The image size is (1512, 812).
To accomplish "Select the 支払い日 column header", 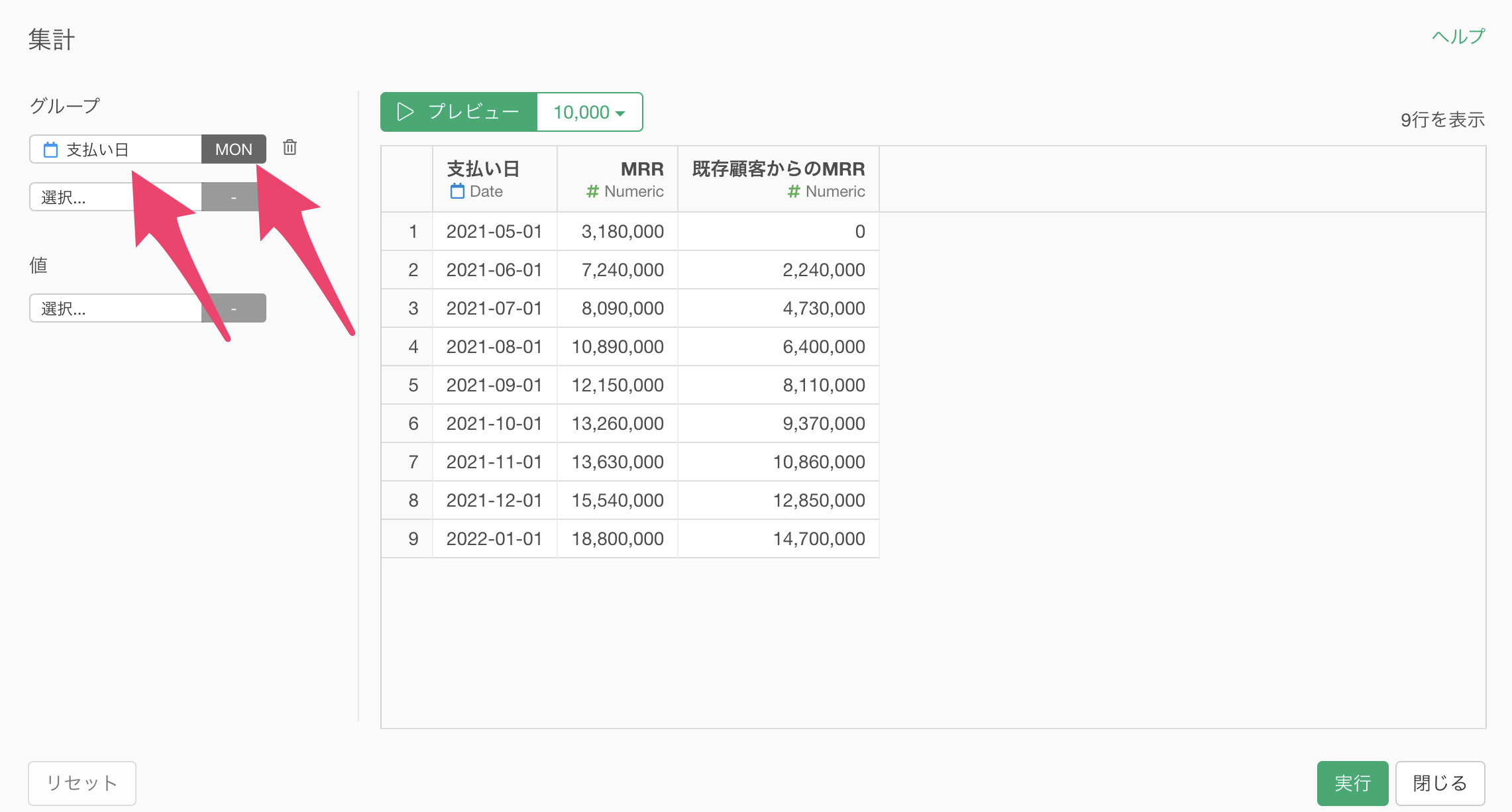I will coord(495,179).
